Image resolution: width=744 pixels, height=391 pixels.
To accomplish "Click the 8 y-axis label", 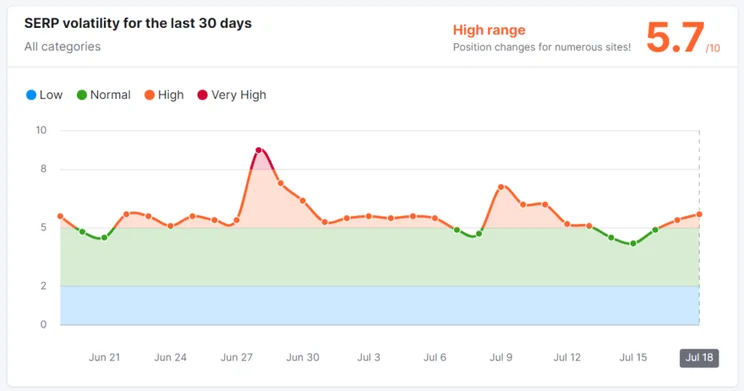I will (x=43, y=169).
